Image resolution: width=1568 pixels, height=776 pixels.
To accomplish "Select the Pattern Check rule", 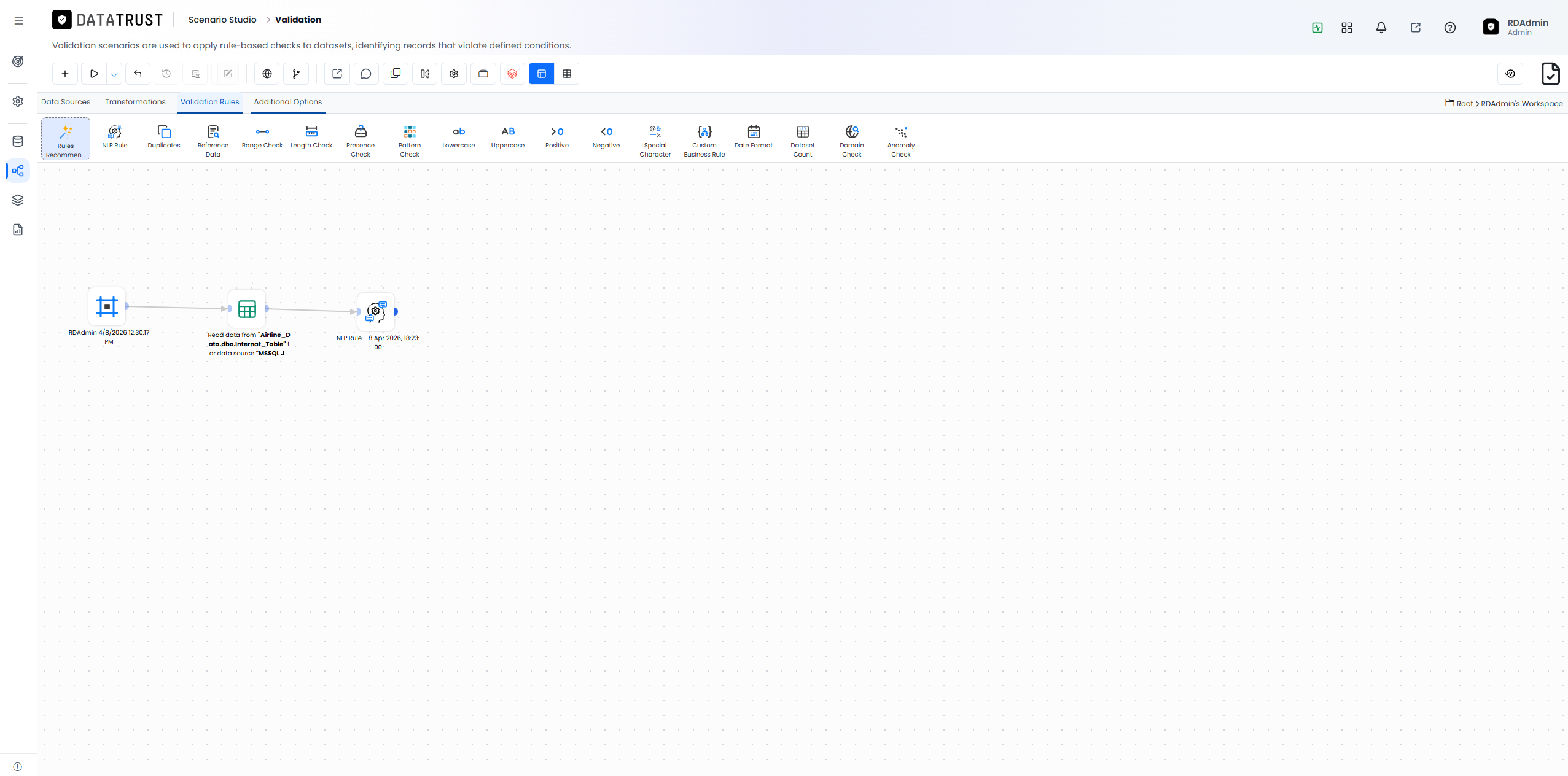I will 410,141.
